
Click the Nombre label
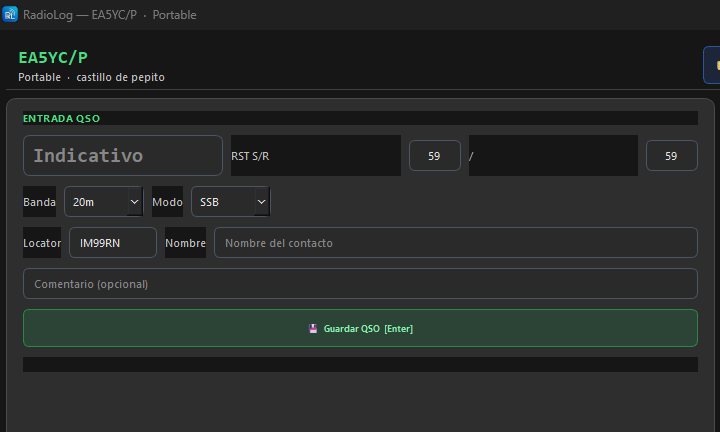[185, 242]
